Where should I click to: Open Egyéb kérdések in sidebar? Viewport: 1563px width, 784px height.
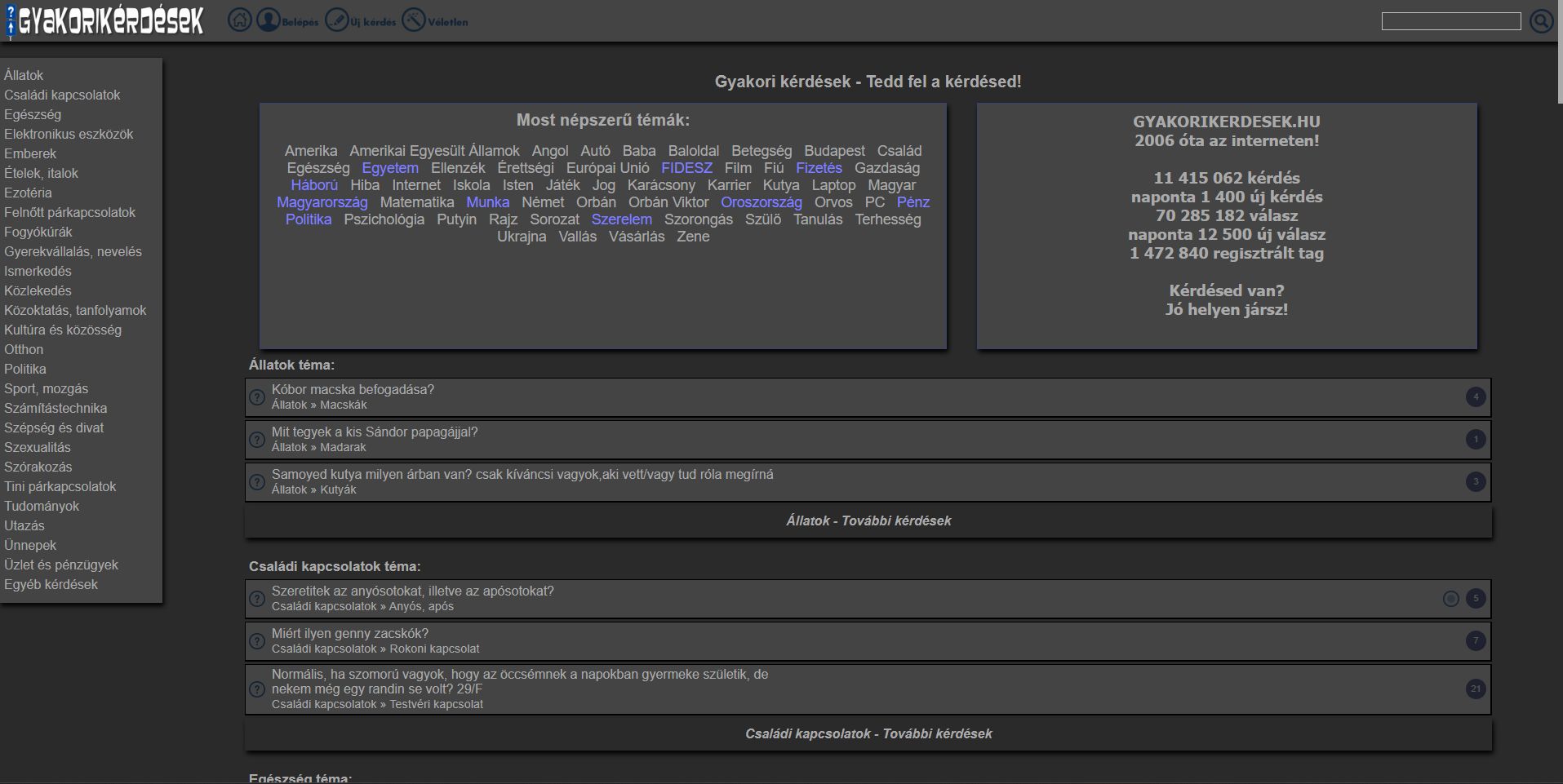[x=51, y=584]
